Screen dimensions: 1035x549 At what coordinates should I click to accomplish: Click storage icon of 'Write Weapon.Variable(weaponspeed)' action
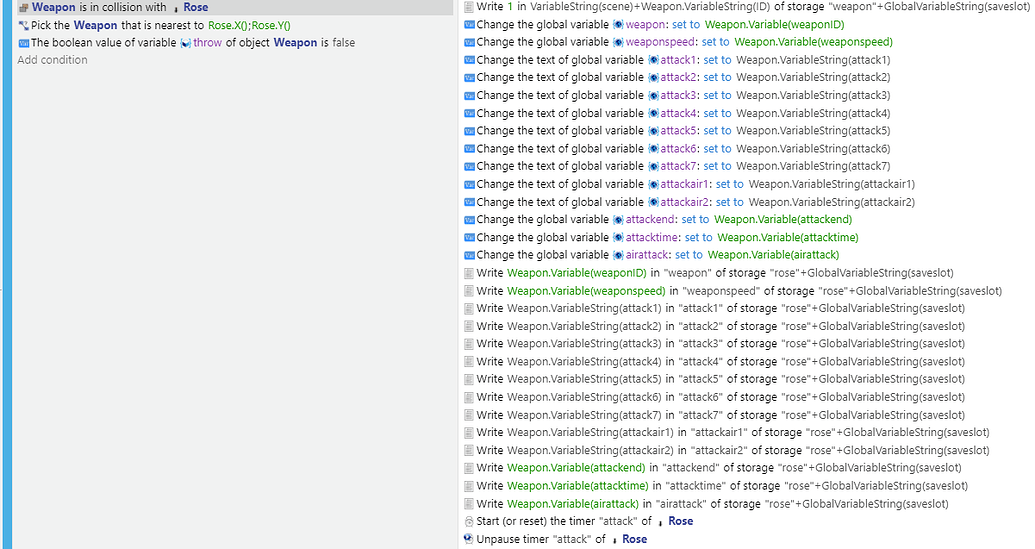click(x=469, y=291)
